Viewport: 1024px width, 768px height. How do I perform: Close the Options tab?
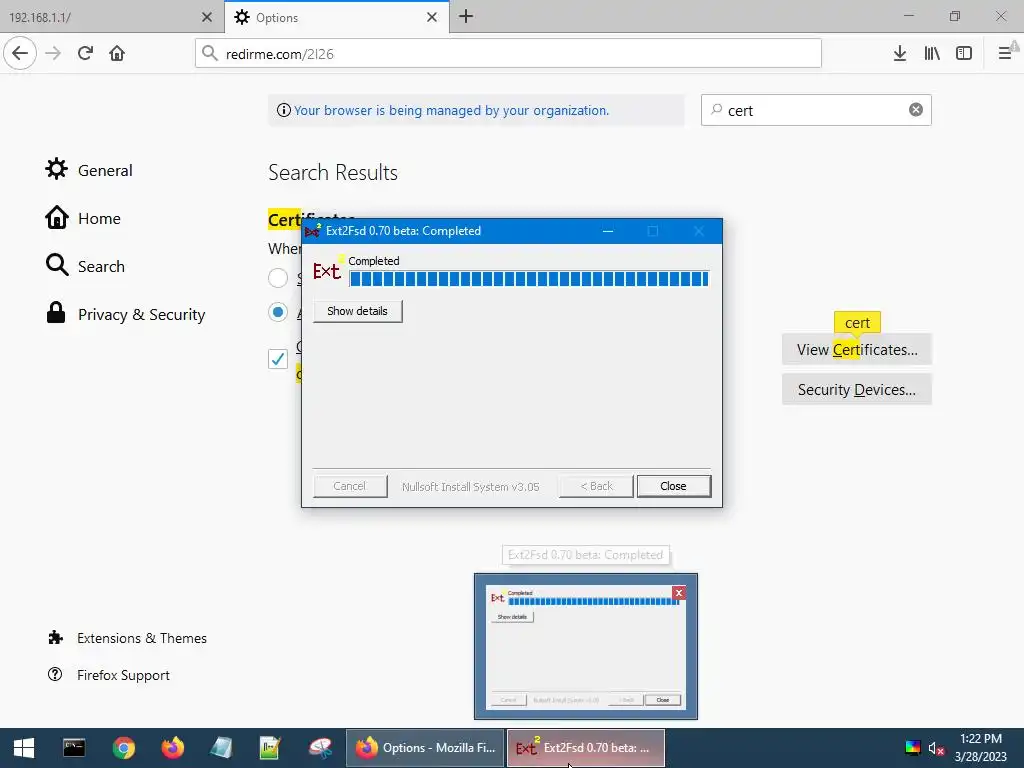[x=432, y=18]
